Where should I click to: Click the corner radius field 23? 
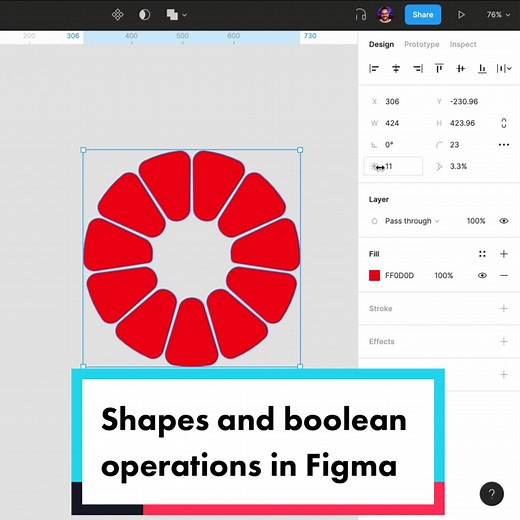click(454, 145)
